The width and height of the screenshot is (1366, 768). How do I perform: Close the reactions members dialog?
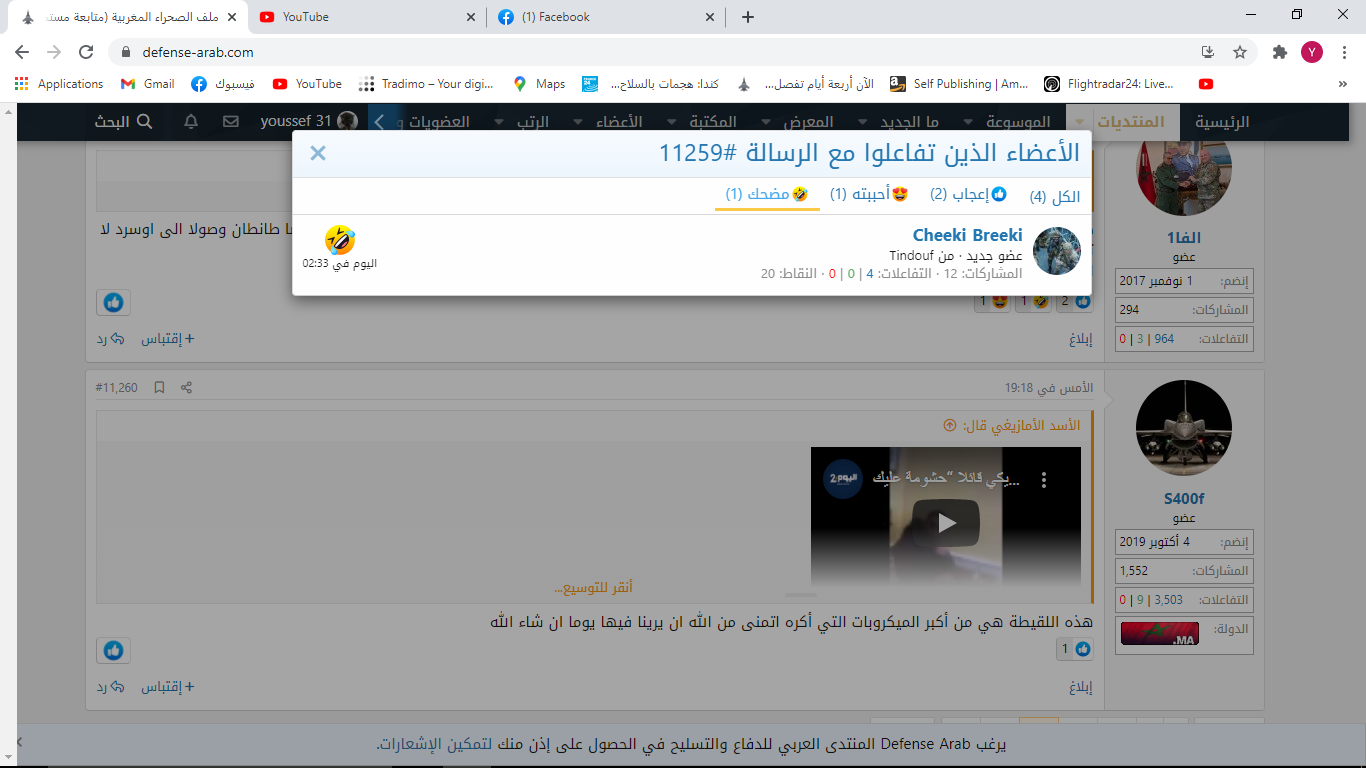(x=318, y=153)
